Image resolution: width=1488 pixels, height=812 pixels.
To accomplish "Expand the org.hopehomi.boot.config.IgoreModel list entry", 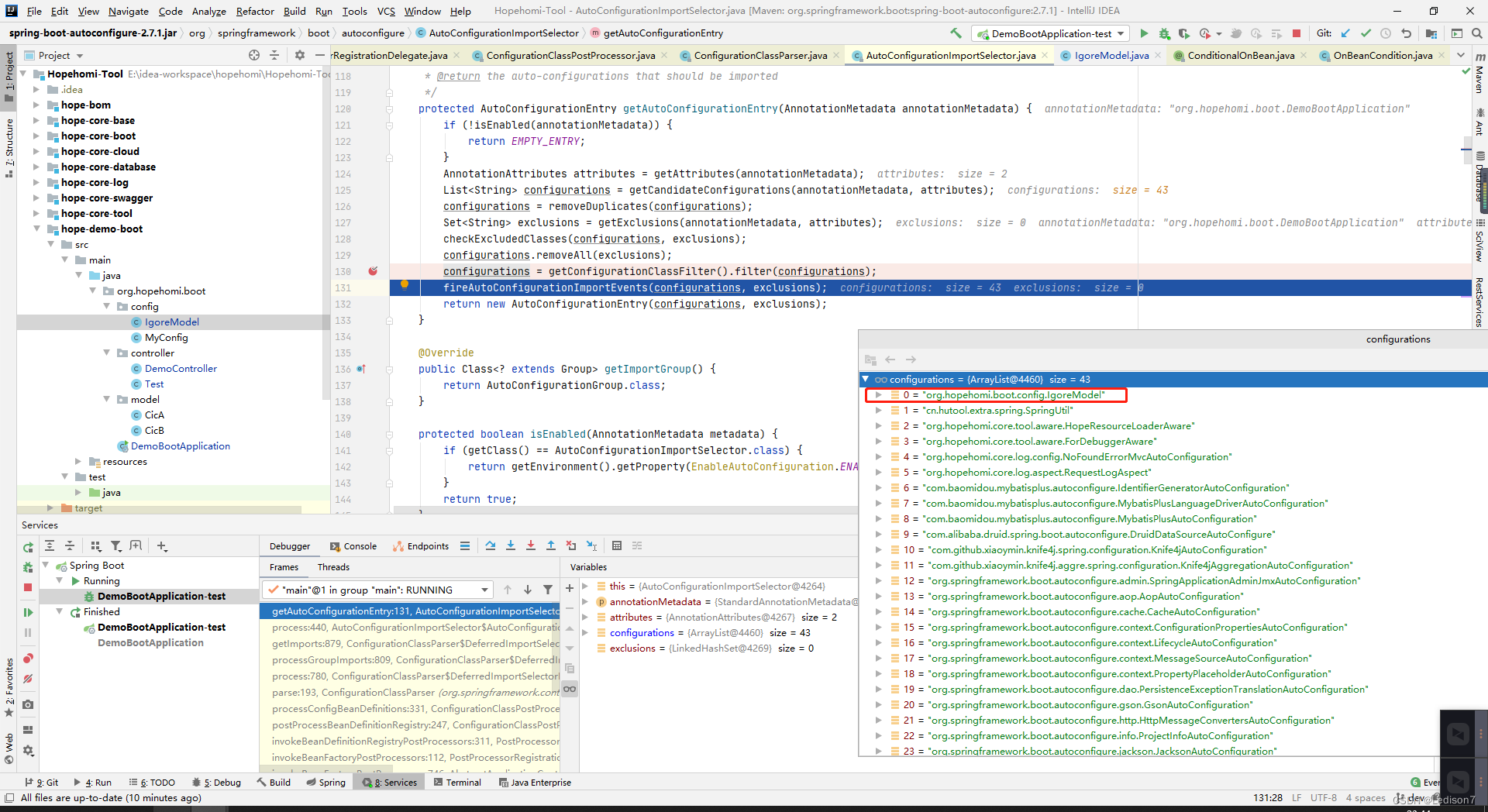I will pos(878,395).
